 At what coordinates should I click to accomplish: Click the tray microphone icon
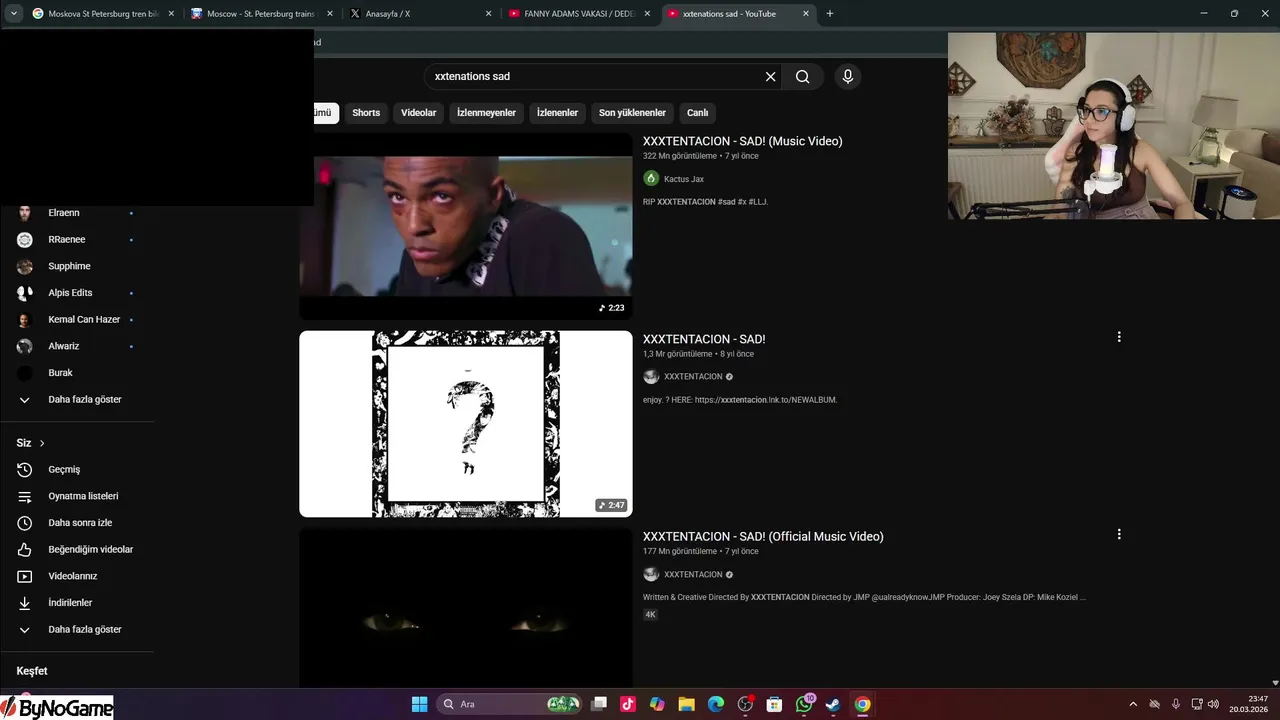(x=1175, y=704)
